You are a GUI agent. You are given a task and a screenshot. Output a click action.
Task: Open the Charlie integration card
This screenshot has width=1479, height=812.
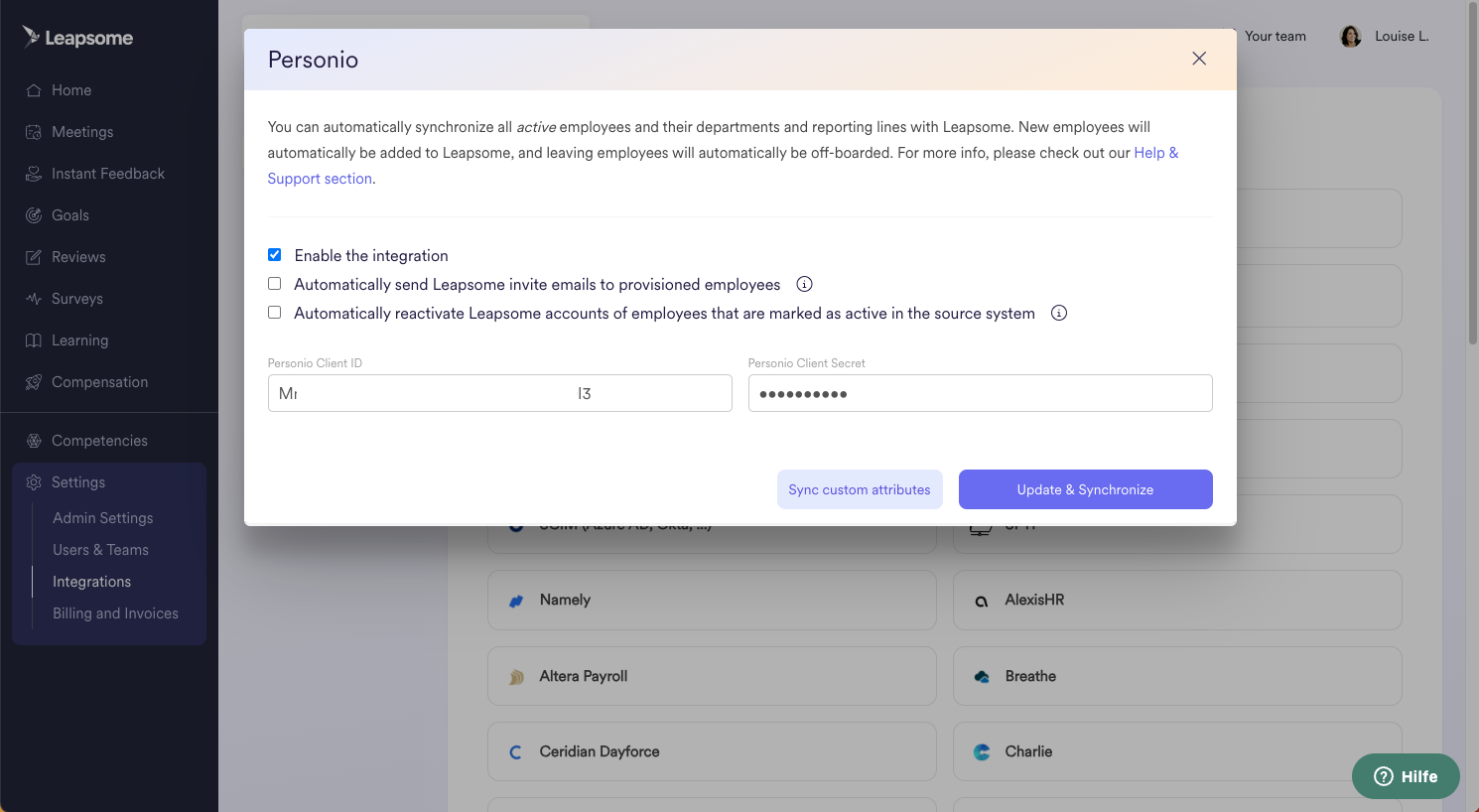point(1177,751)
